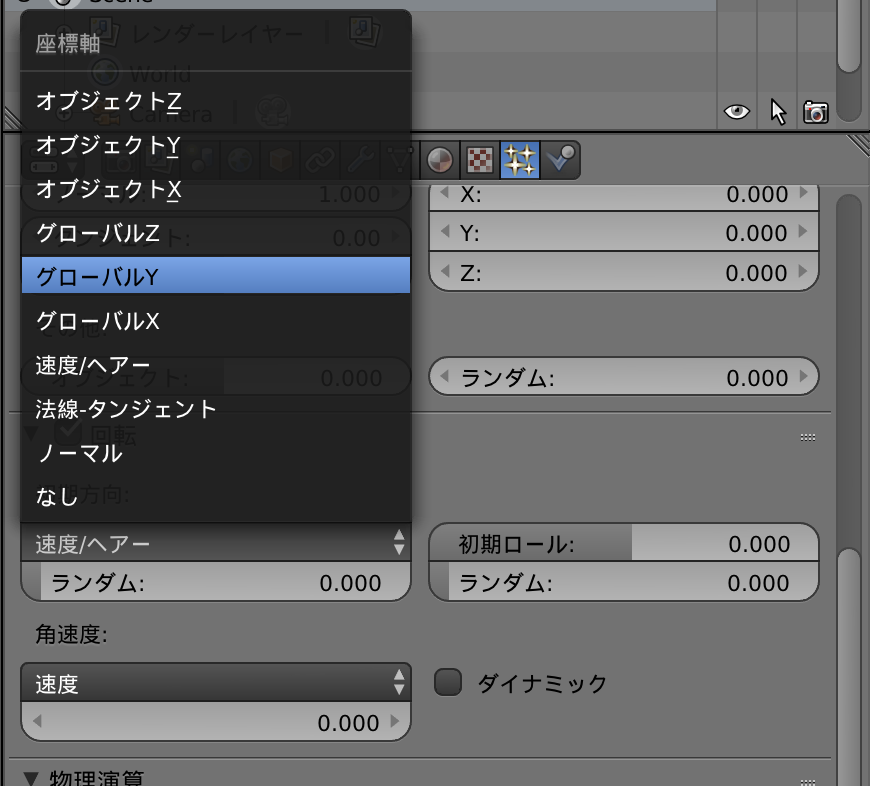Toggle Camera selectability cursor icon

pyautogui.click(x=778, y=112)
